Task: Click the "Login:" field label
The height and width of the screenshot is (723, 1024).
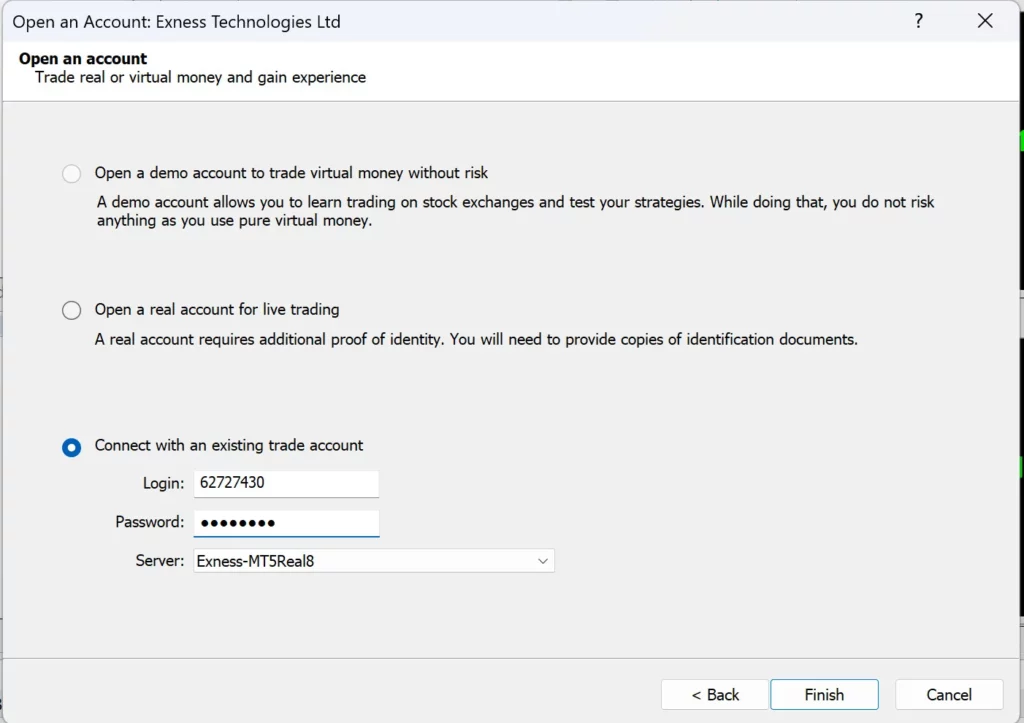Action: tap(163, 484)
